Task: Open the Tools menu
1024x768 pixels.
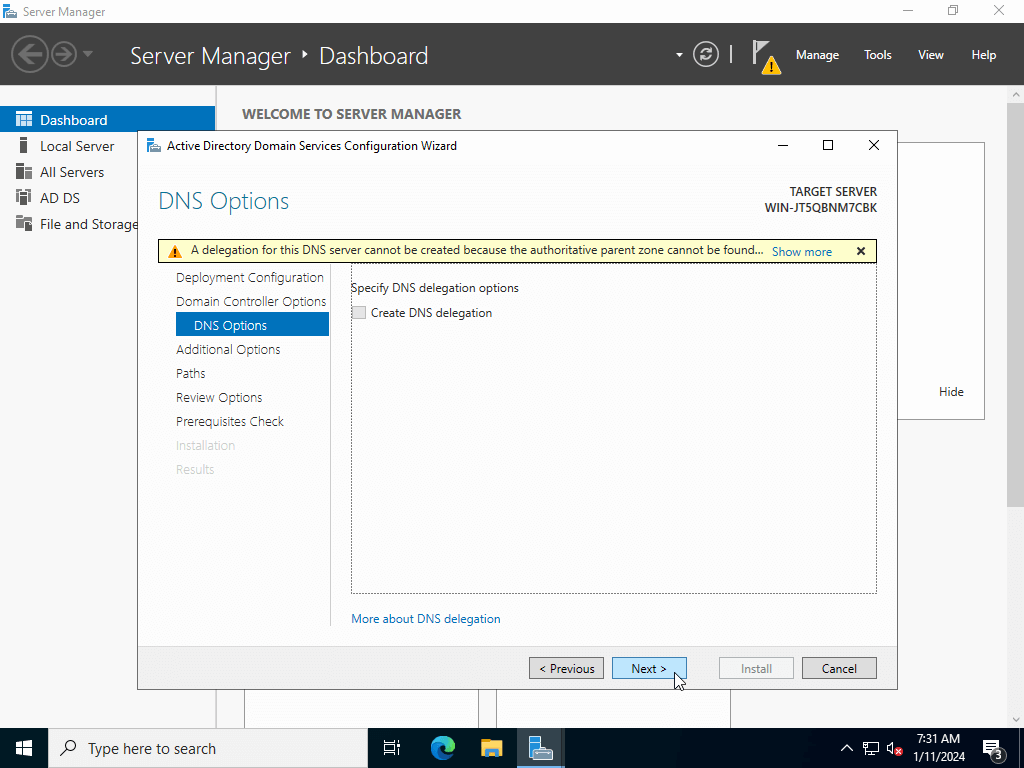Action: tap(877, 55)
